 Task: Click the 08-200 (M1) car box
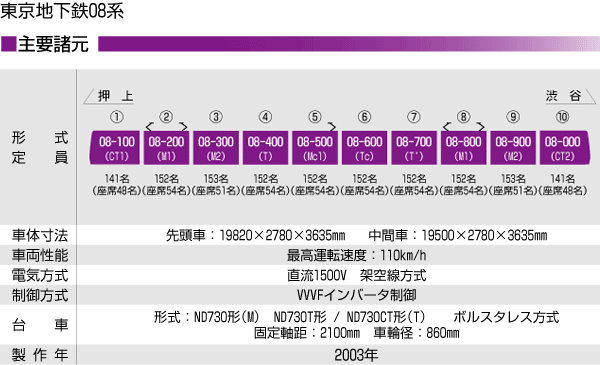click(166, 148)
